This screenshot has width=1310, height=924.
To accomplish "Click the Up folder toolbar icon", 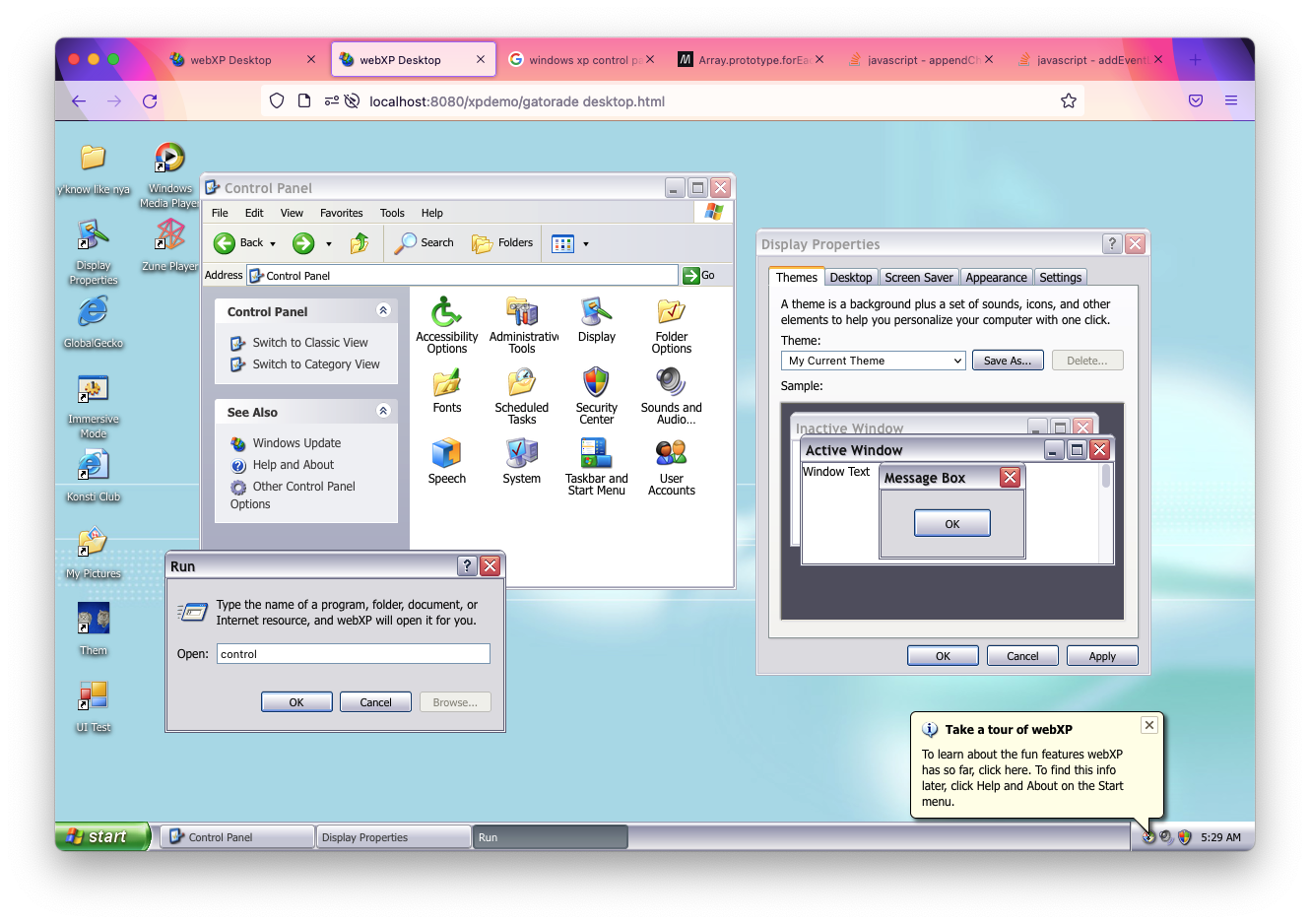I will (x=360, y=243).
